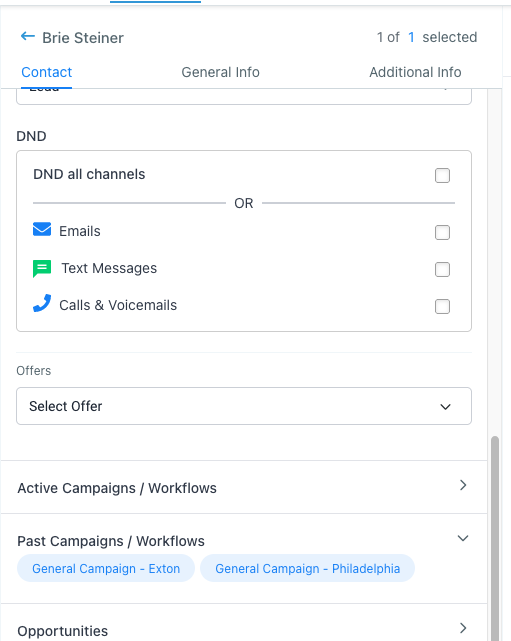
Task: Tick the Text Messages DND checkbox
Action: click(442, 269)
